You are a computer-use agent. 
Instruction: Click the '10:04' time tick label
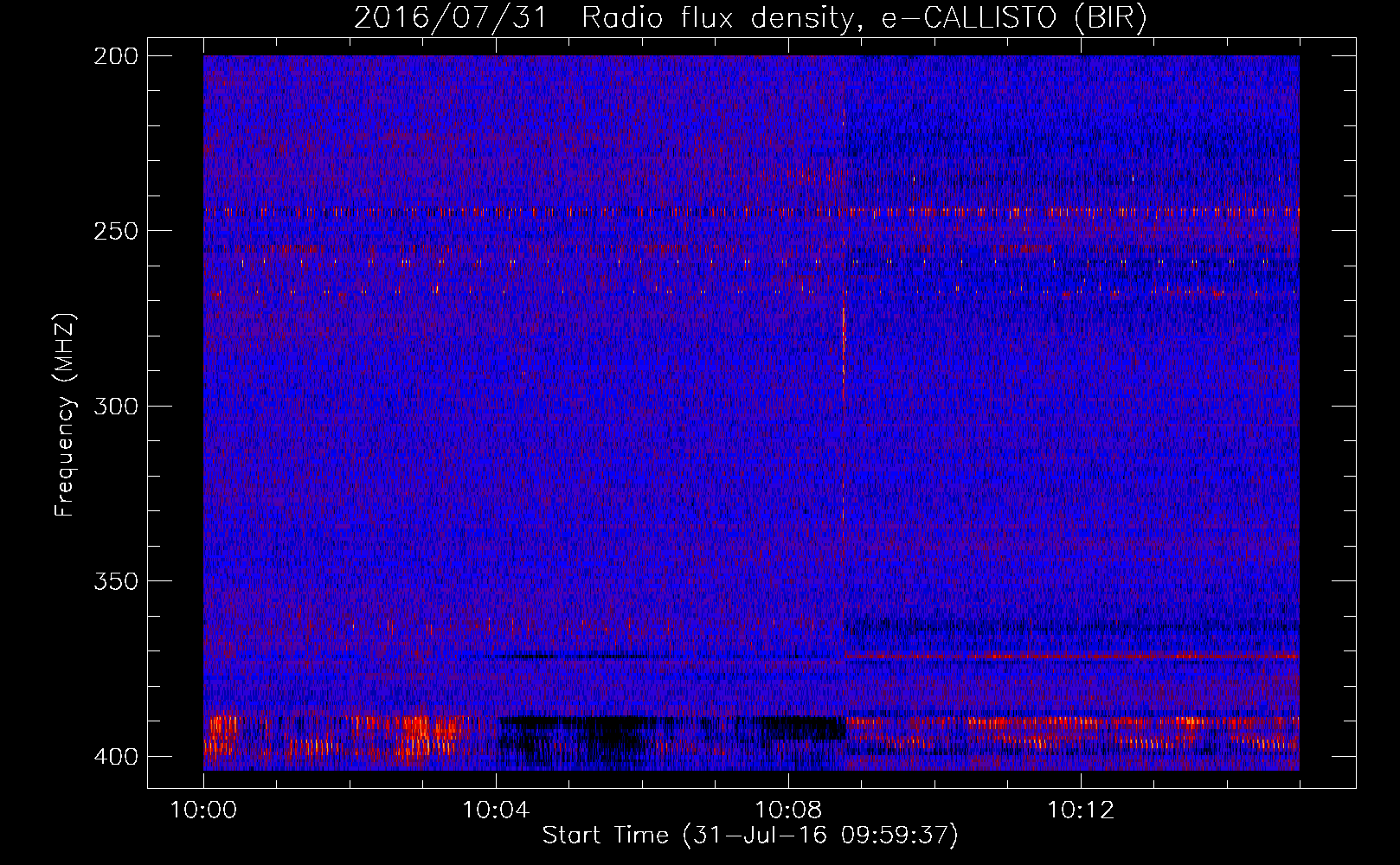click(x=496, y=811)
